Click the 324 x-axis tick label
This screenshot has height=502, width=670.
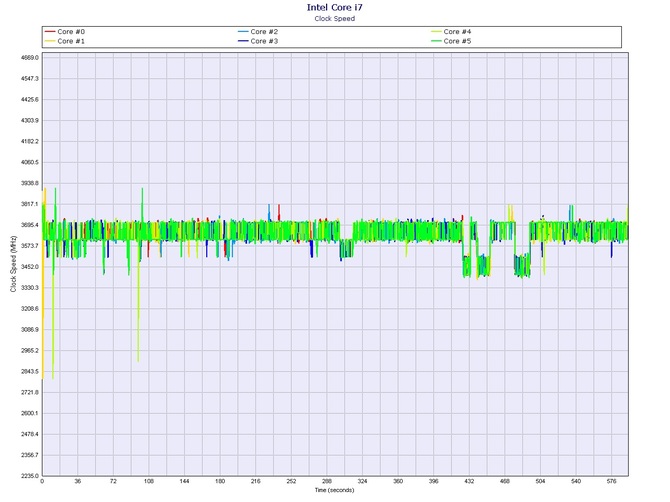tap(362, 481)
